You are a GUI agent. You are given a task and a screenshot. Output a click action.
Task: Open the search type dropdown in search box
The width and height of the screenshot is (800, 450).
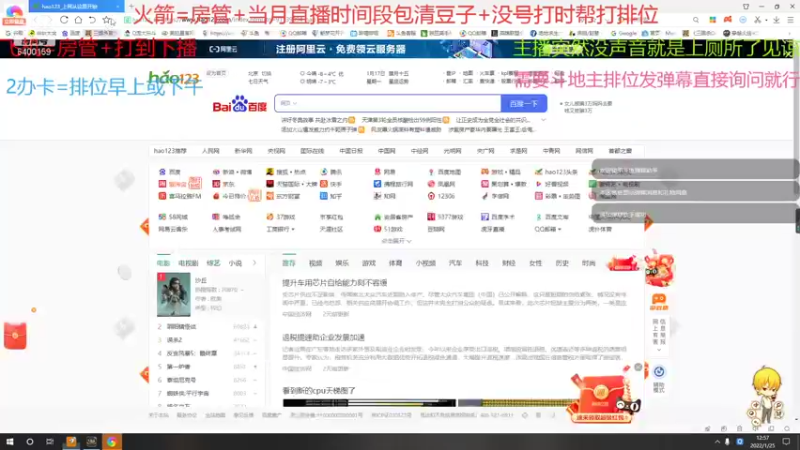click(289, 104)
